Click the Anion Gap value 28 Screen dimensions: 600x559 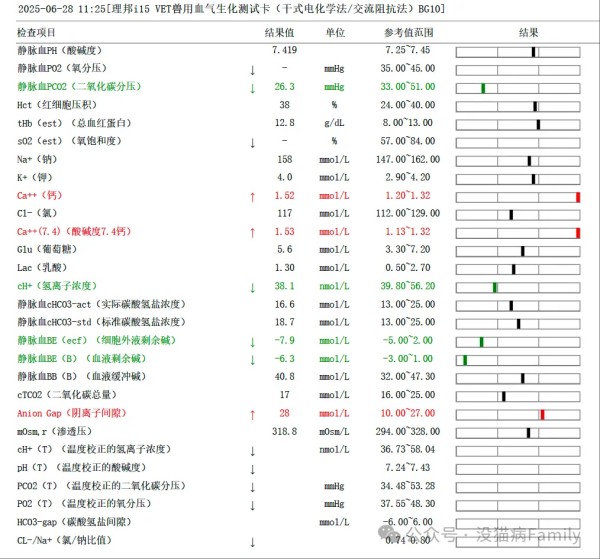(x=284, y=413)
